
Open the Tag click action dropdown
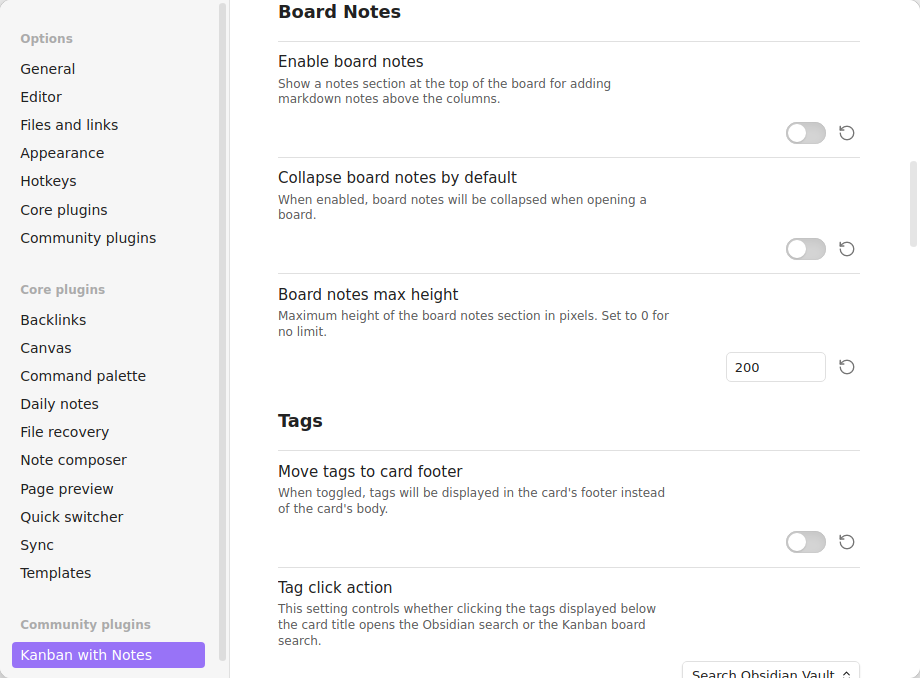[771, 670]
